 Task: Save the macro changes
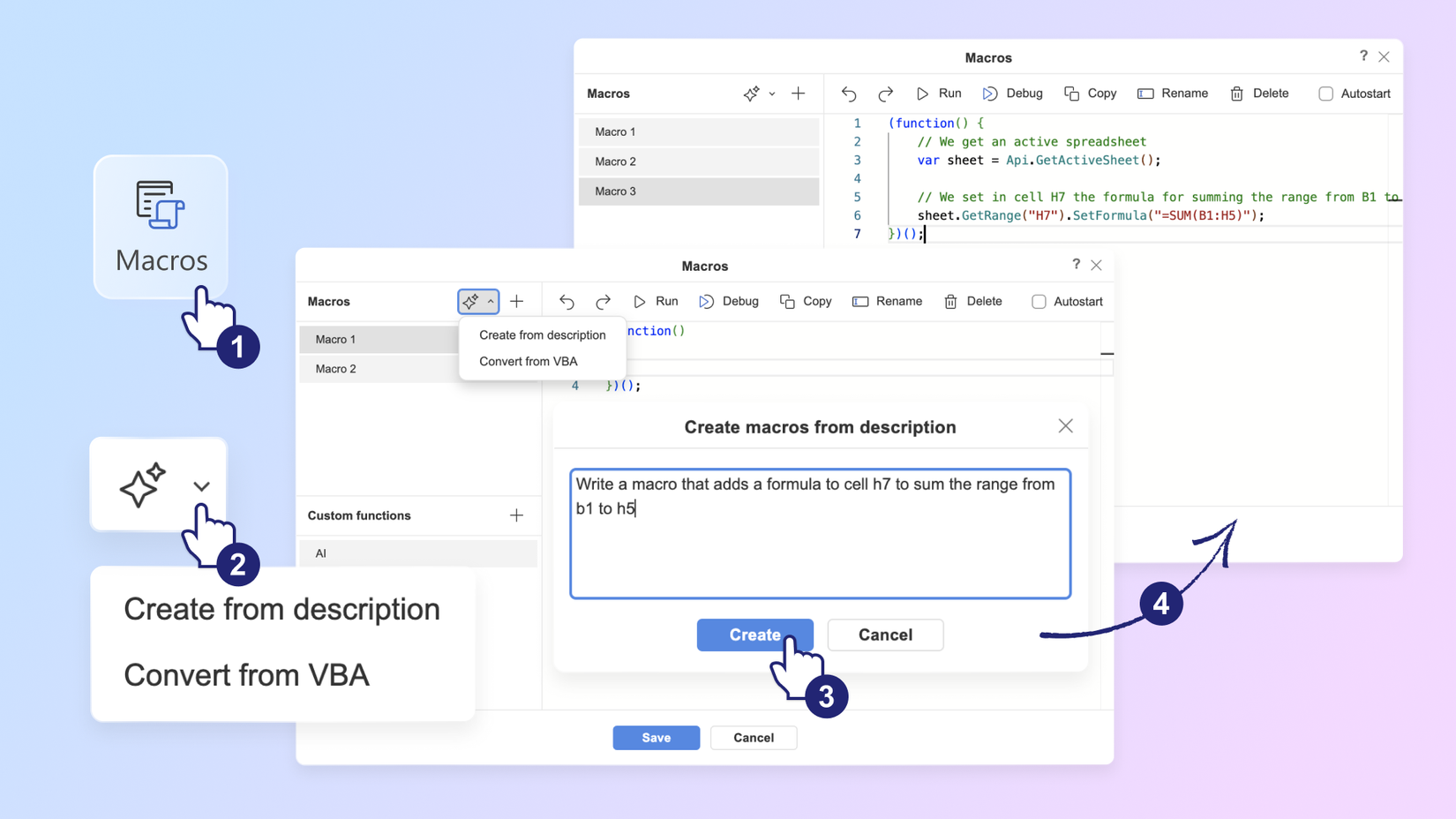pyautogui.click(x=656, y=738)
